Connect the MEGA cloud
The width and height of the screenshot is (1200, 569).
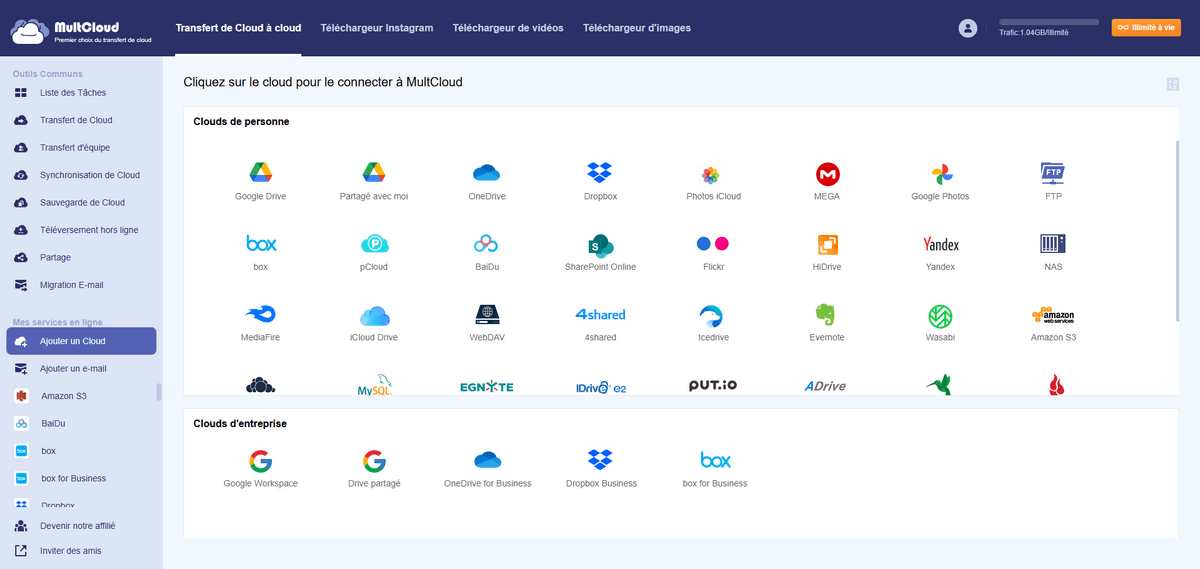tap(827, 174)
